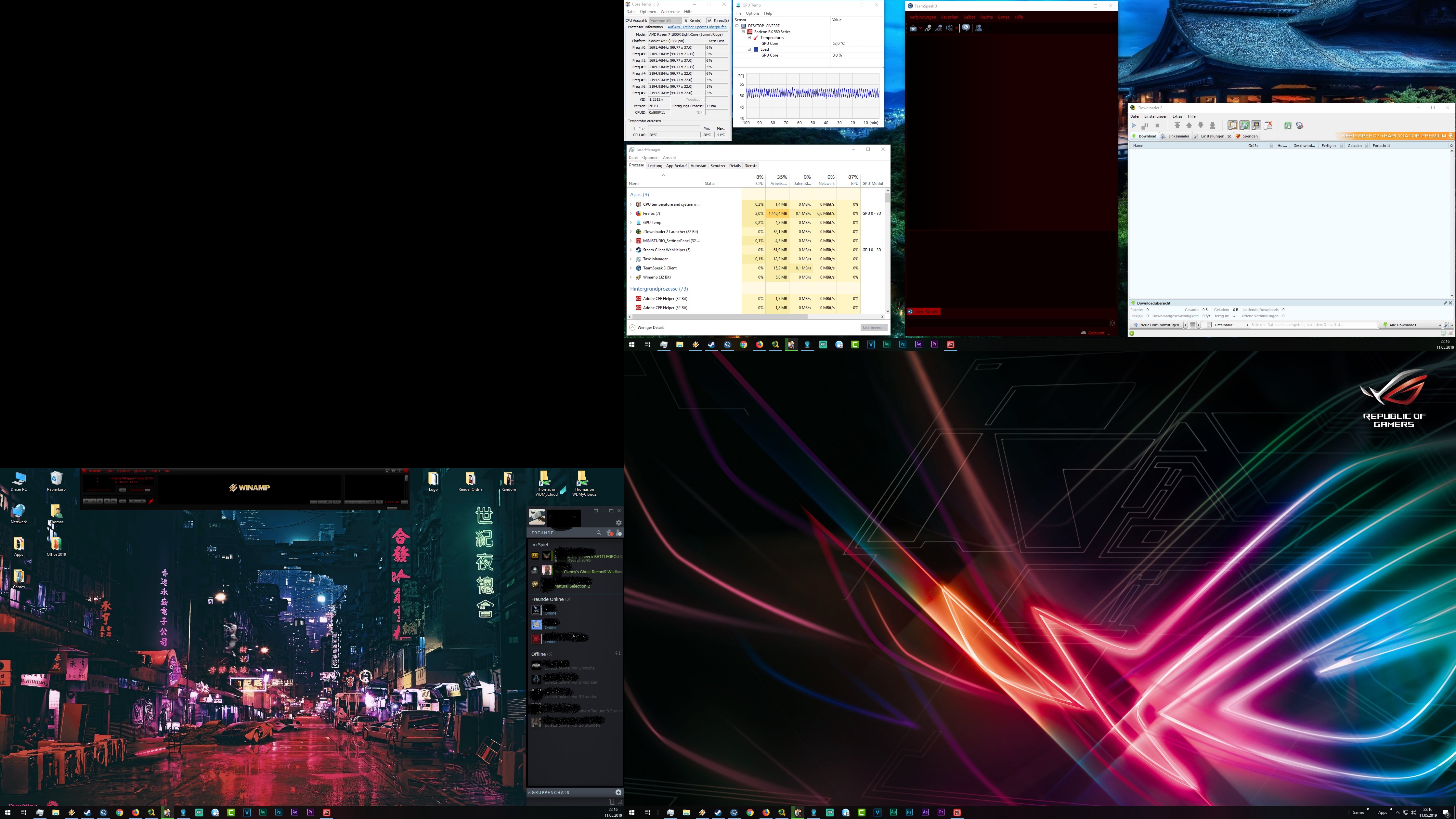Toggle JDownloader auto reconnect button
The image size is (1456, 819).
pyautogui.click(x=1244, y=125)
